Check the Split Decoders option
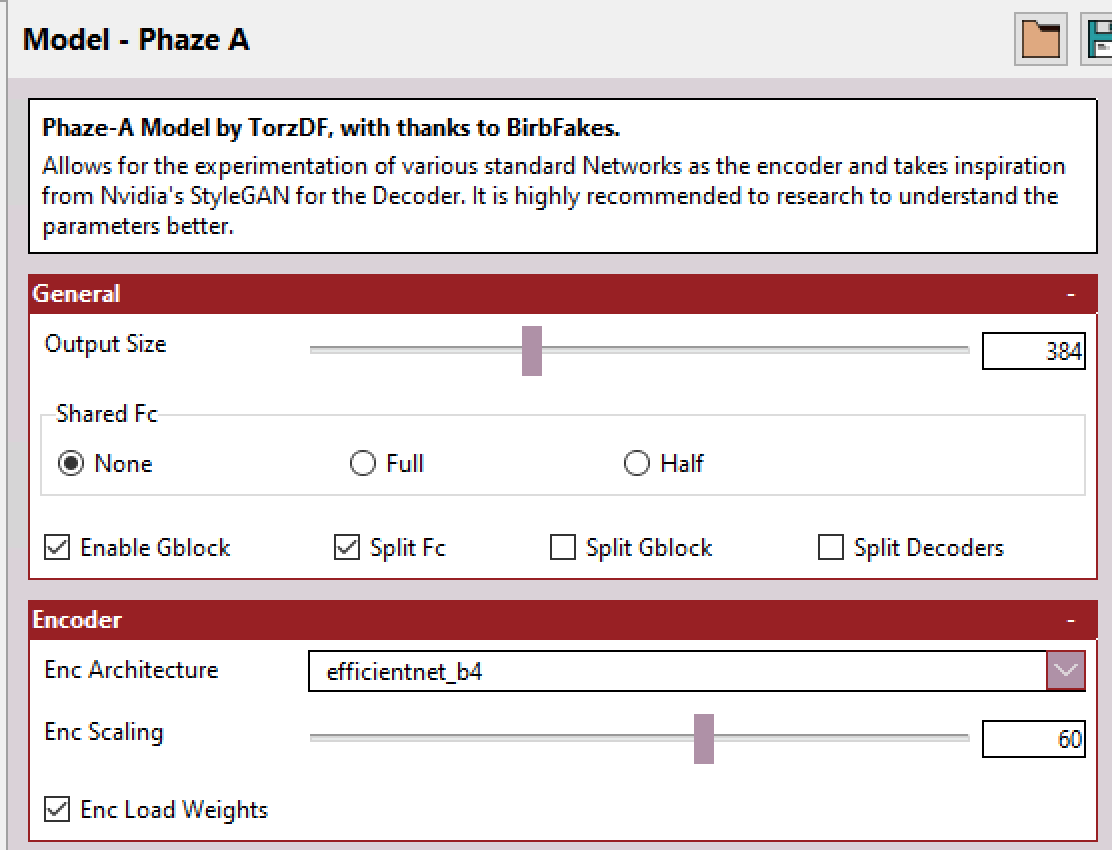 point(830,547)
